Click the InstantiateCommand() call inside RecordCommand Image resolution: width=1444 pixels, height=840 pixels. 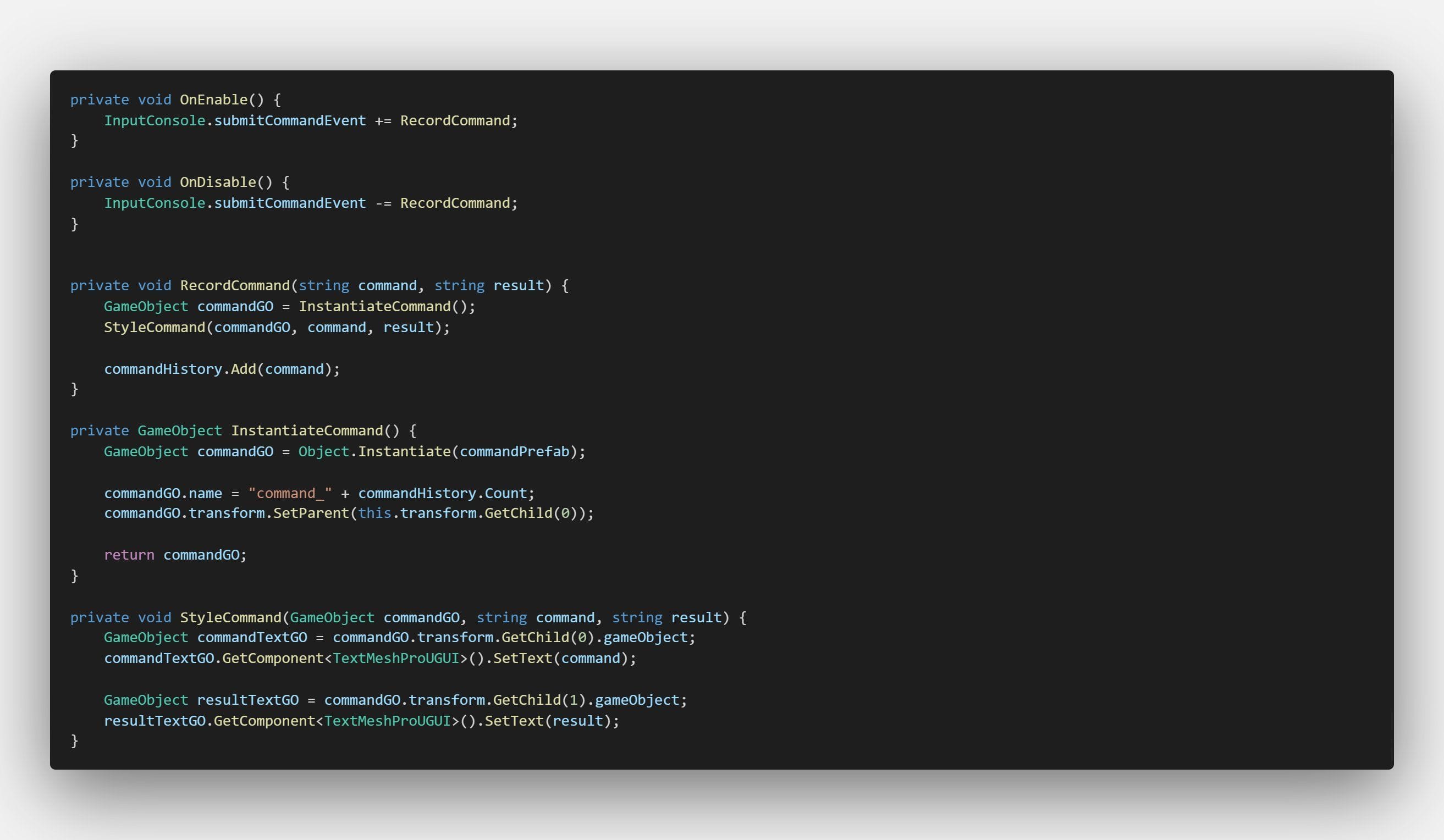[x=375, y=307]
